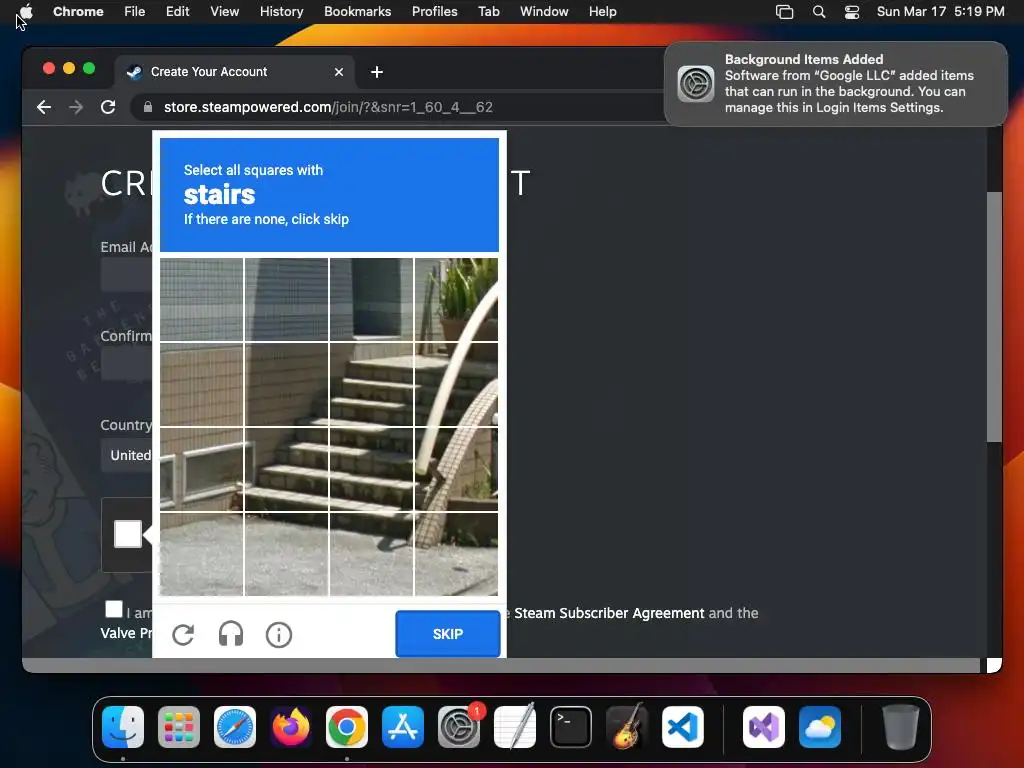Viewport: 1024px width, 768px height.
Task: Close the Create Your Account tab
Action: pos(338,72)
